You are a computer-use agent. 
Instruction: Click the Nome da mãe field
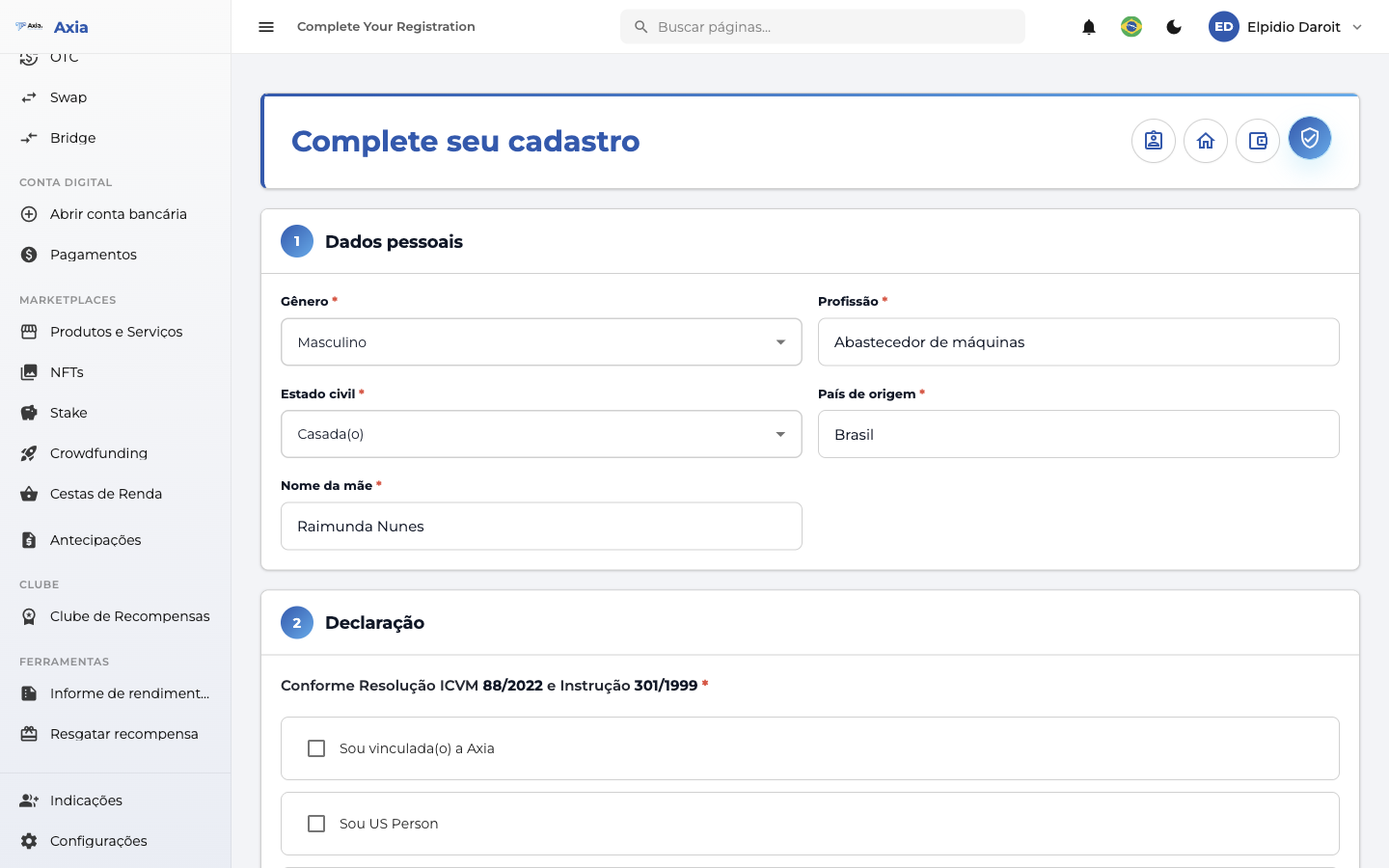click(541, 527)
